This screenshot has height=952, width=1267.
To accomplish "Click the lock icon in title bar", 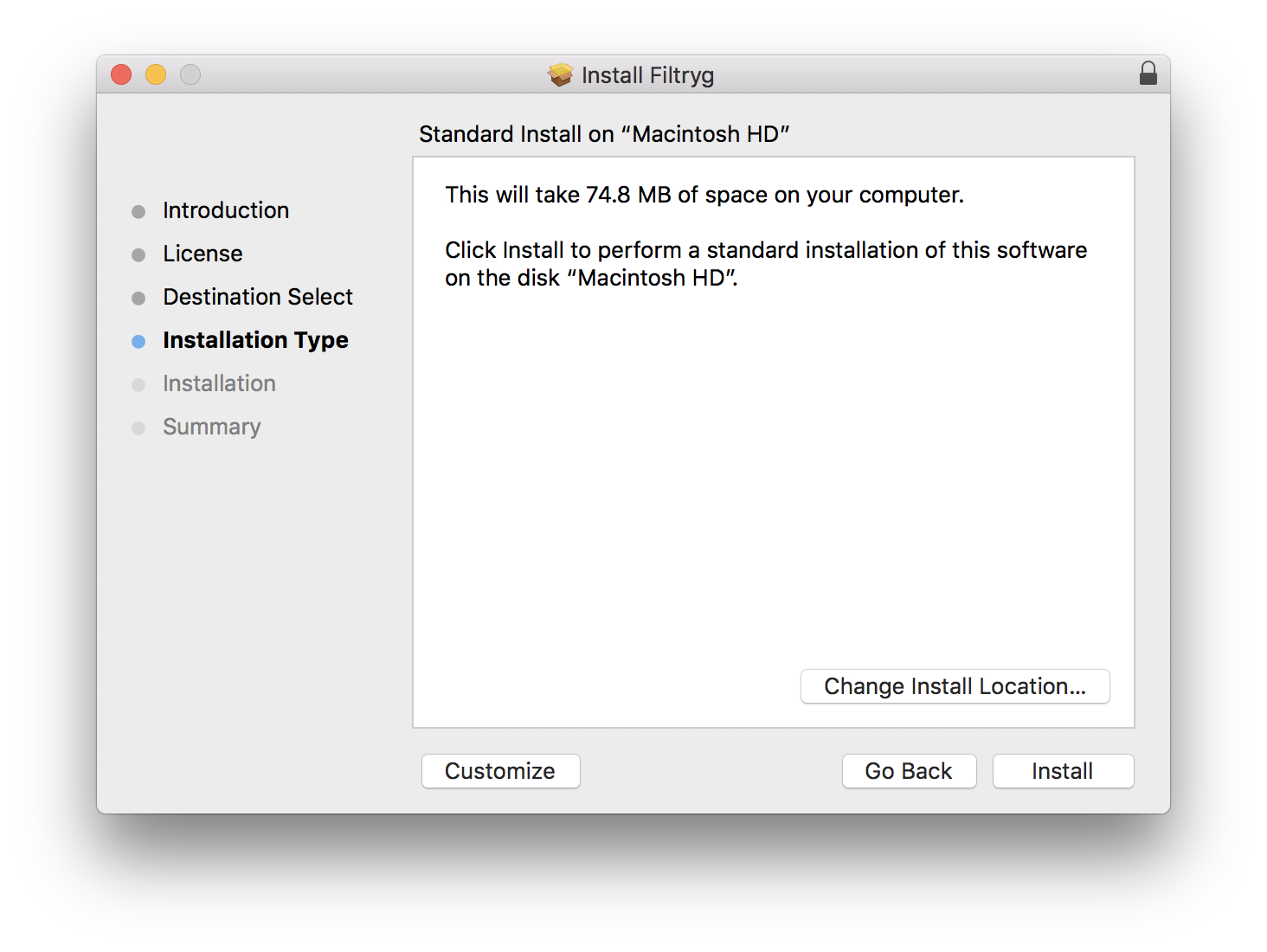I will coord(1148,74).
